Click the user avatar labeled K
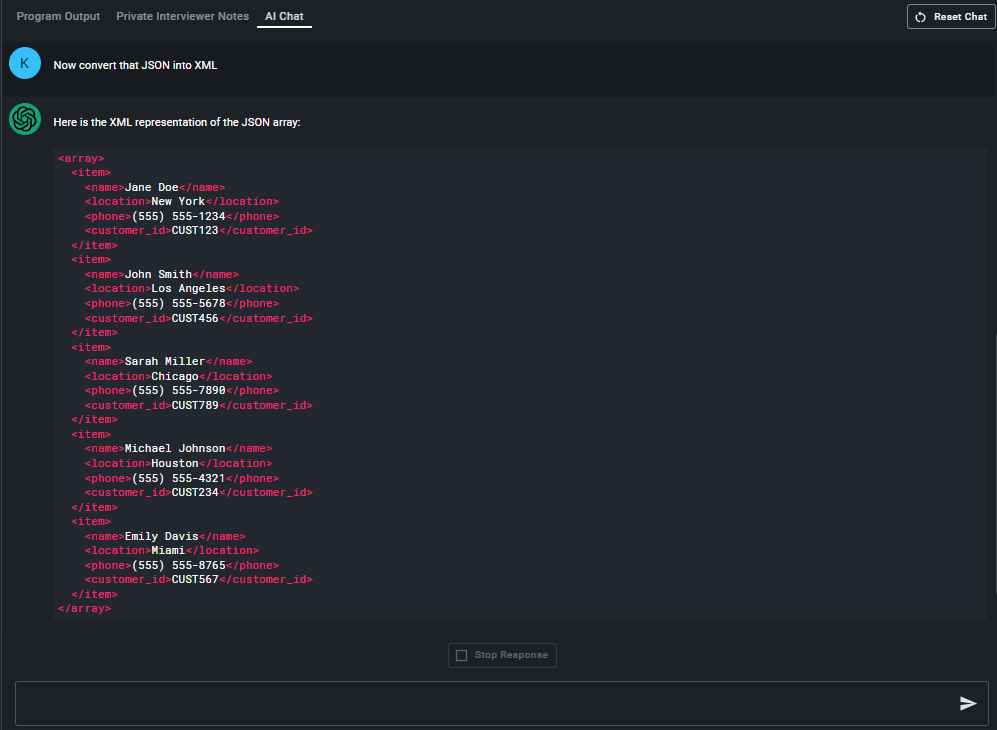997x730 pixels. tap(24, 64)
